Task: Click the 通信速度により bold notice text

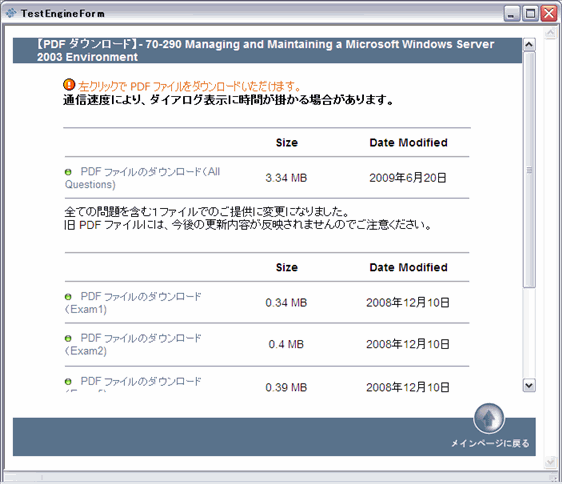Action: (x=228, y=100)
